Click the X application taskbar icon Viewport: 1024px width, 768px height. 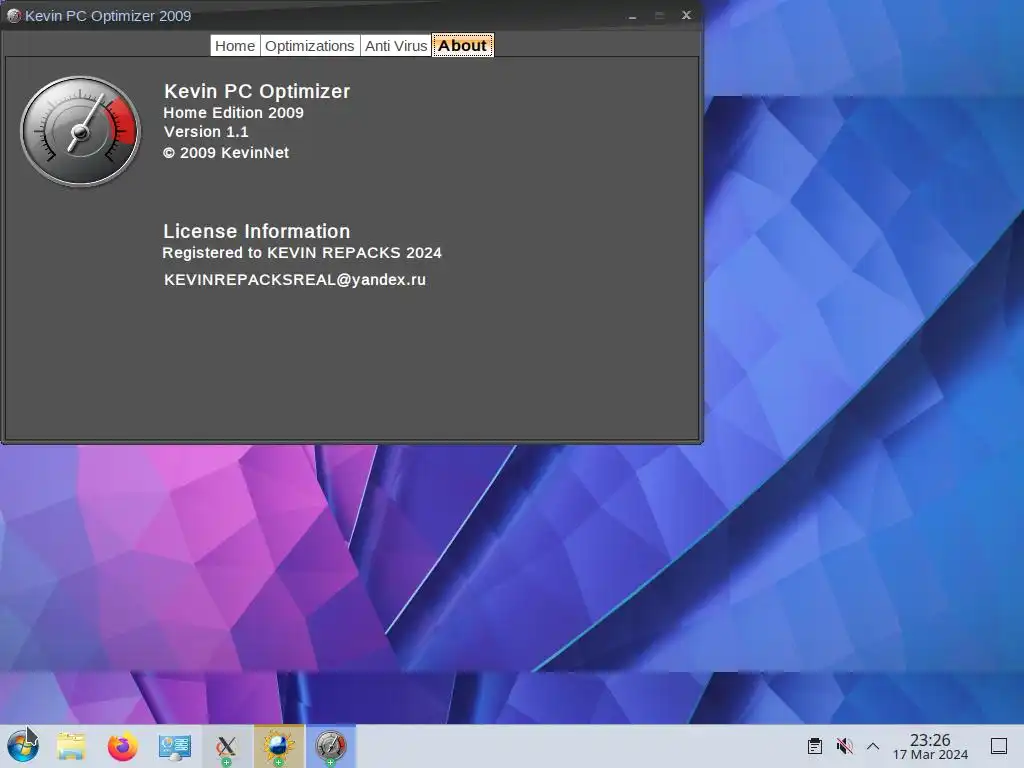227,746
